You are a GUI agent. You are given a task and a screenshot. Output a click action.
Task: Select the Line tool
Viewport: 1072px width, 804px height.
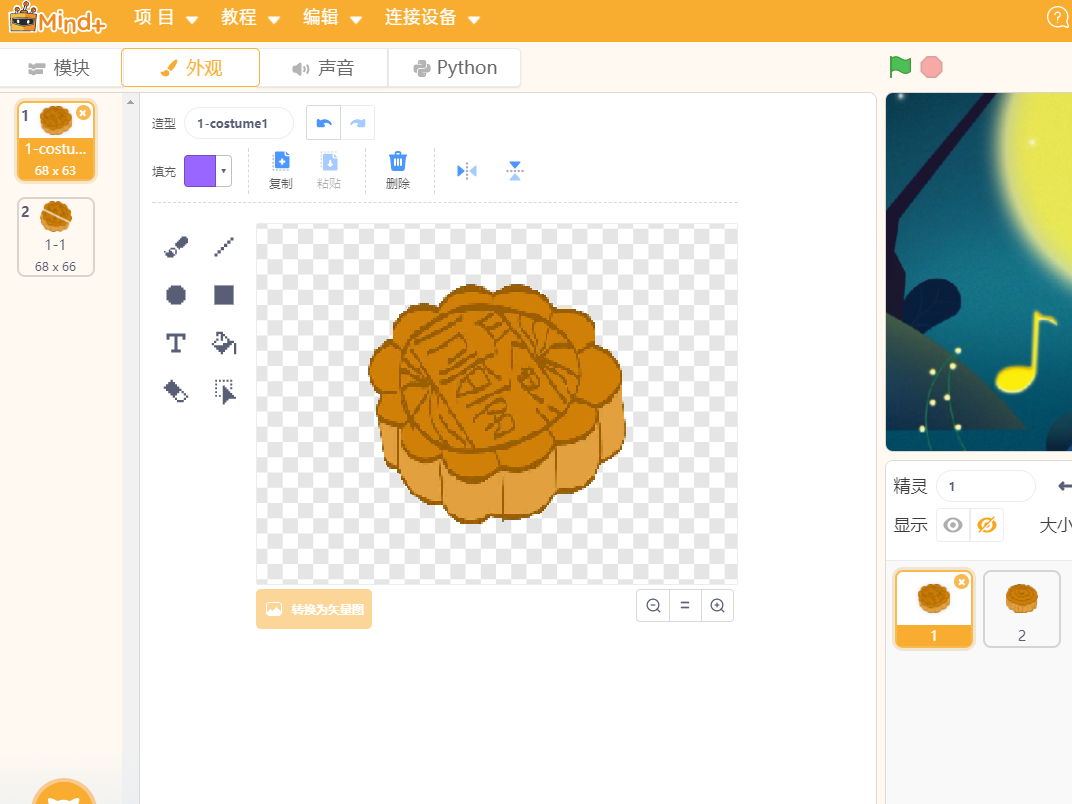224,247
